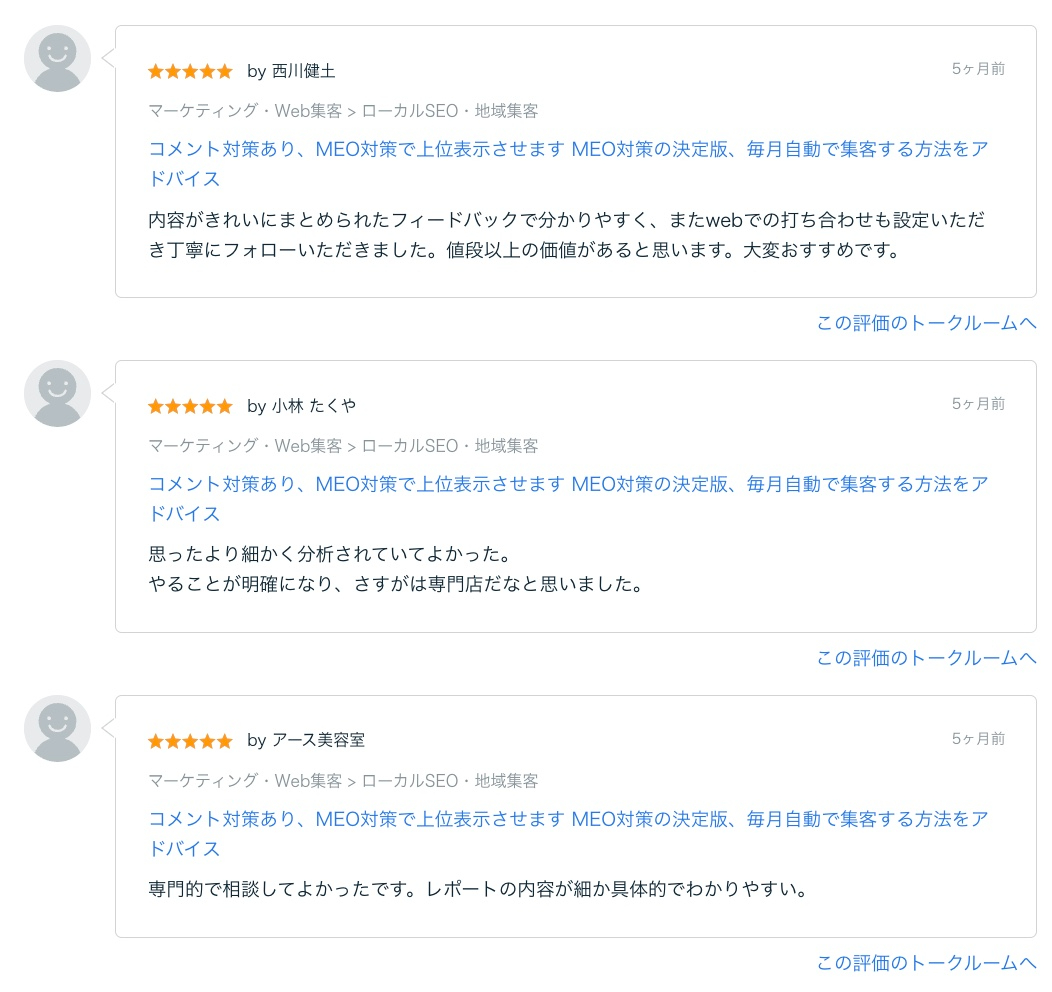Click the star icons on the bottom review
The width and height of the screenshot is (1052, 992).
coord(190,741)
